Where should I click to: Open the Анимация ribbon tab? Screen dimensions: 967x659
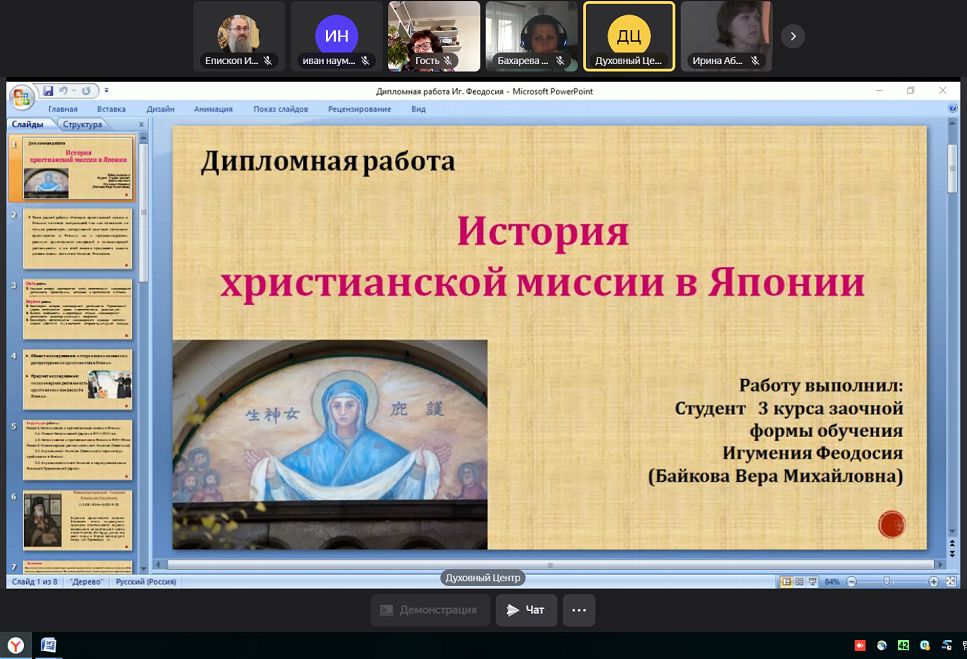coord(213,109)
